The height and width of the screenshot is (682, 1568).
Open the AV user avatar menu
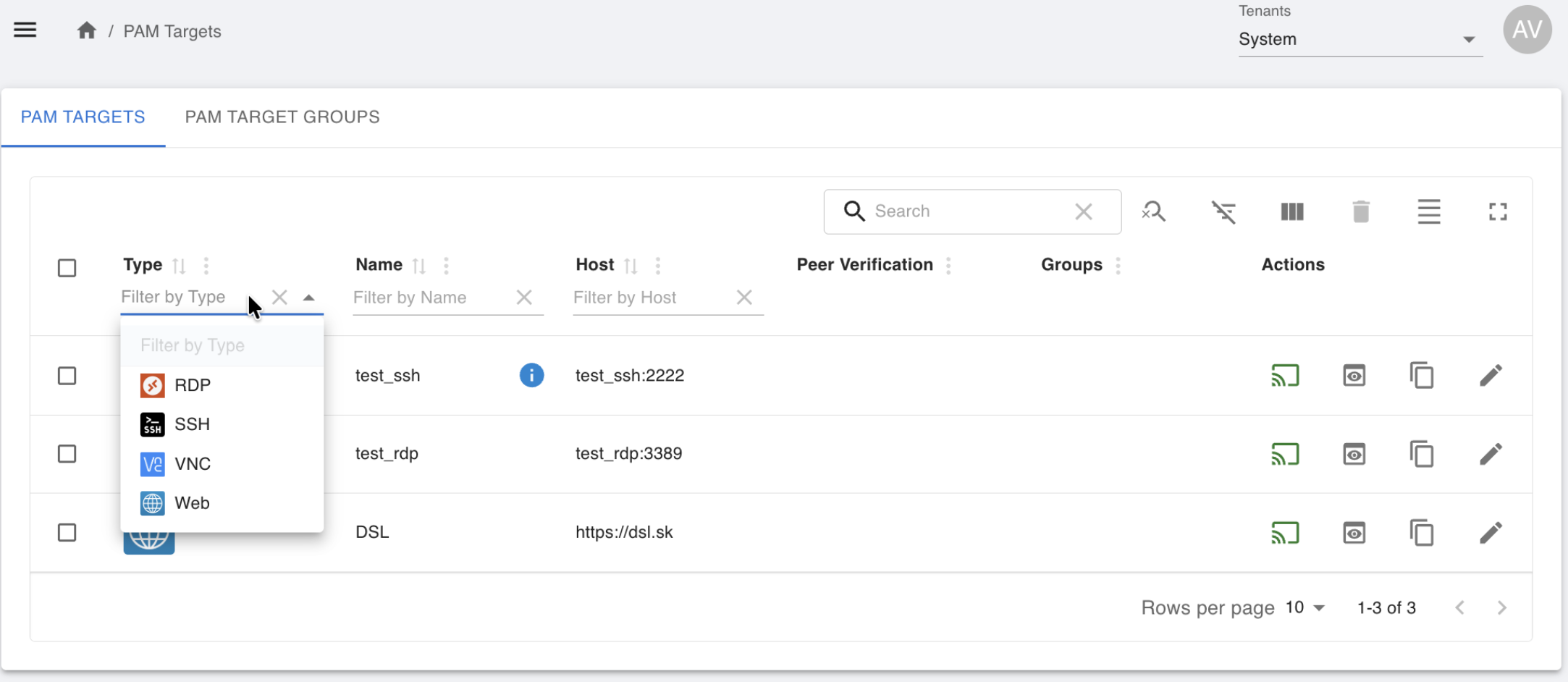(1527, 30)
